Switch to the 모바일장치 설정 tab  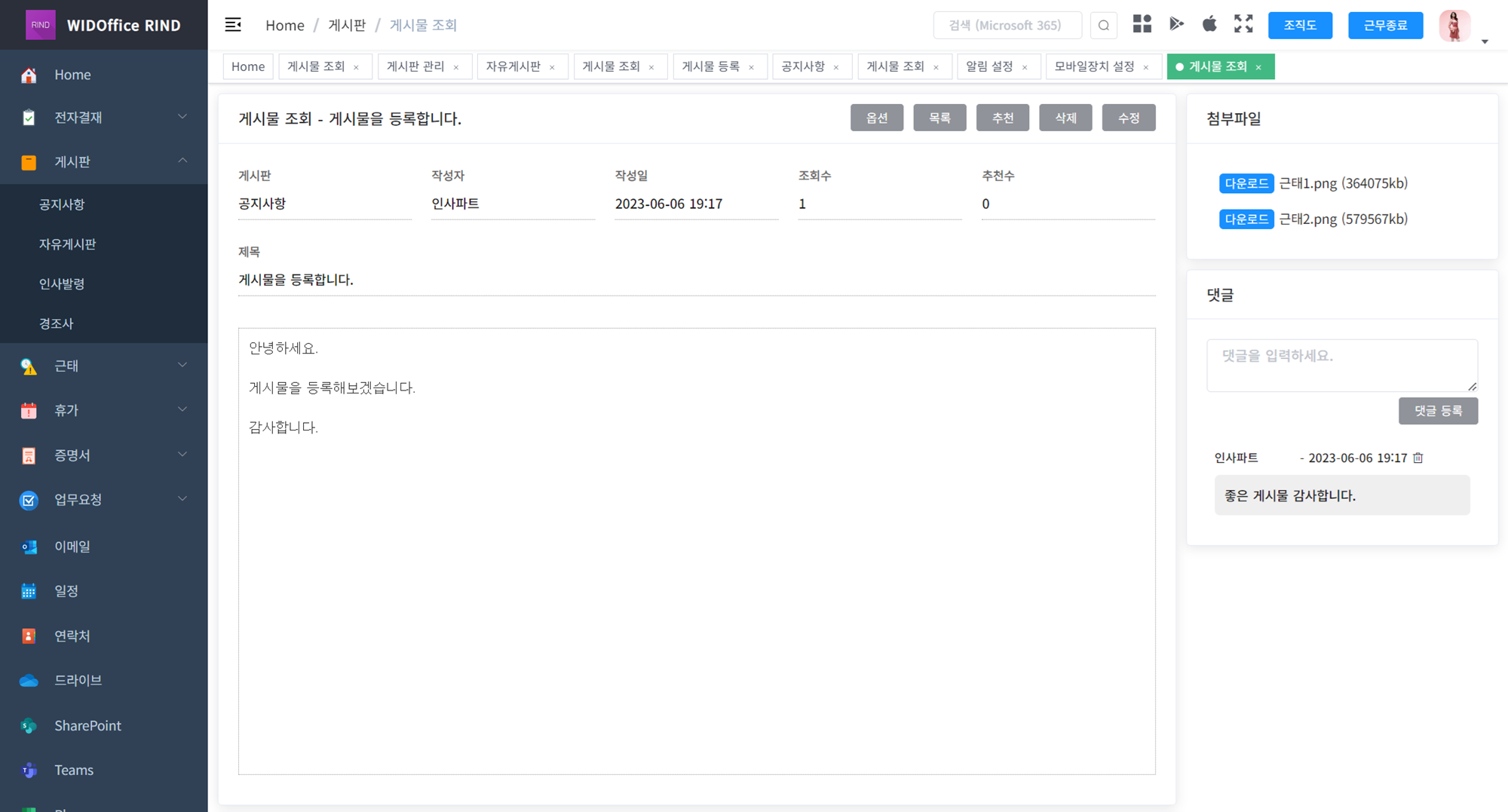(x=1094, y=66)
